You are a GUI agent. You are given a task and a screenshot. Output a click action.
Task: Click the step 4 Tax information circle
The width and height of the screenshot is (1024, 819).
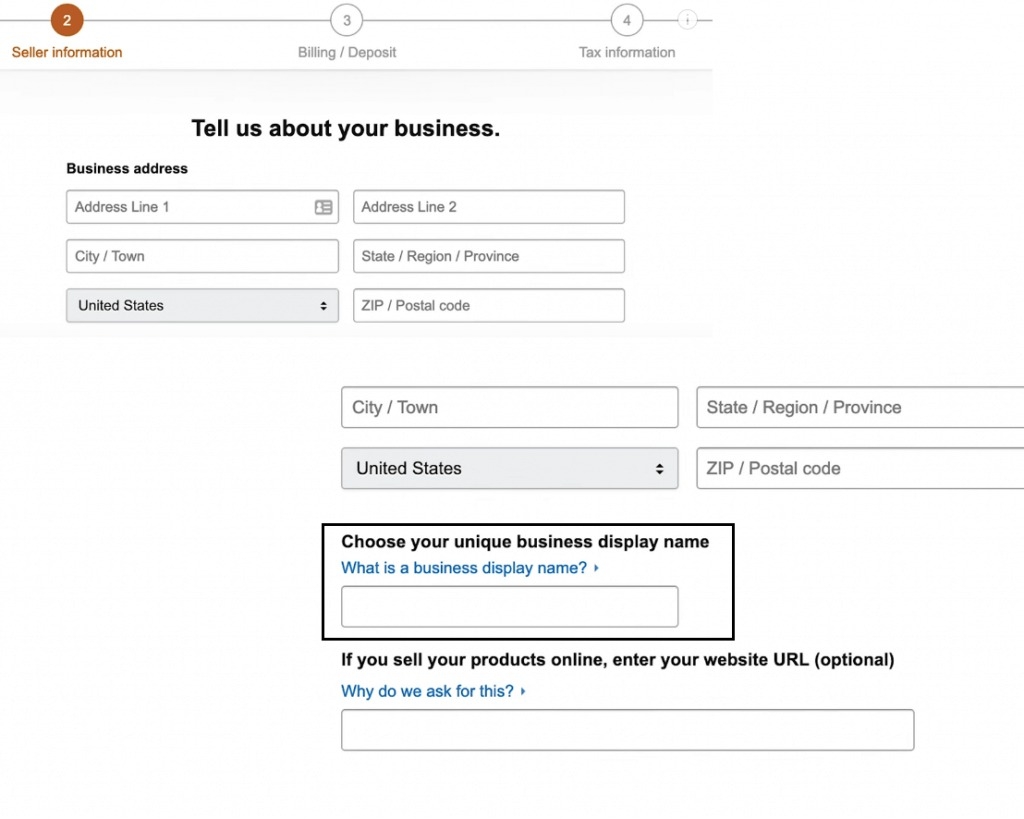tap(627, 20)
